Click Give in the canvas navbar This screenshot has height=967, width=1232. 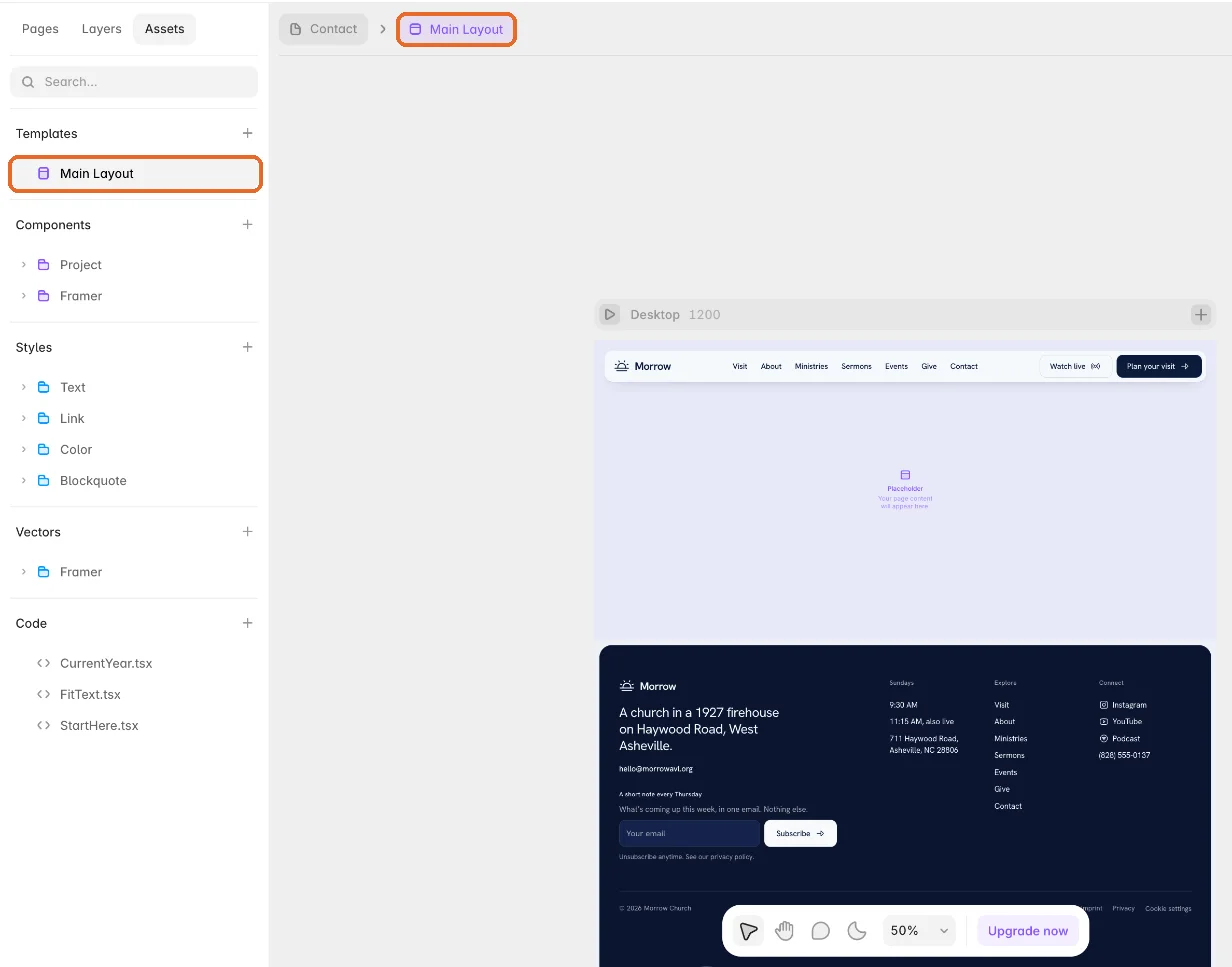tap(929, 366)
